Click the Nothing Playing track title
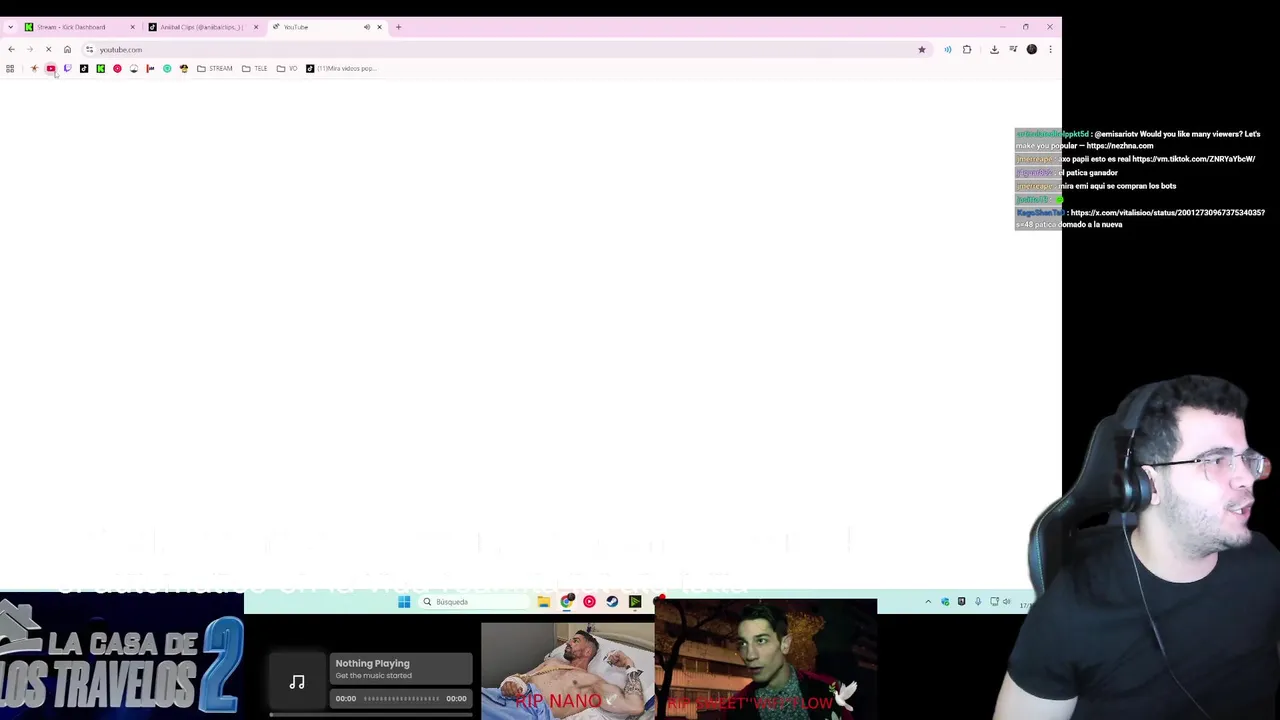Viewport: 1280px width, 720px height. [372, 663]
